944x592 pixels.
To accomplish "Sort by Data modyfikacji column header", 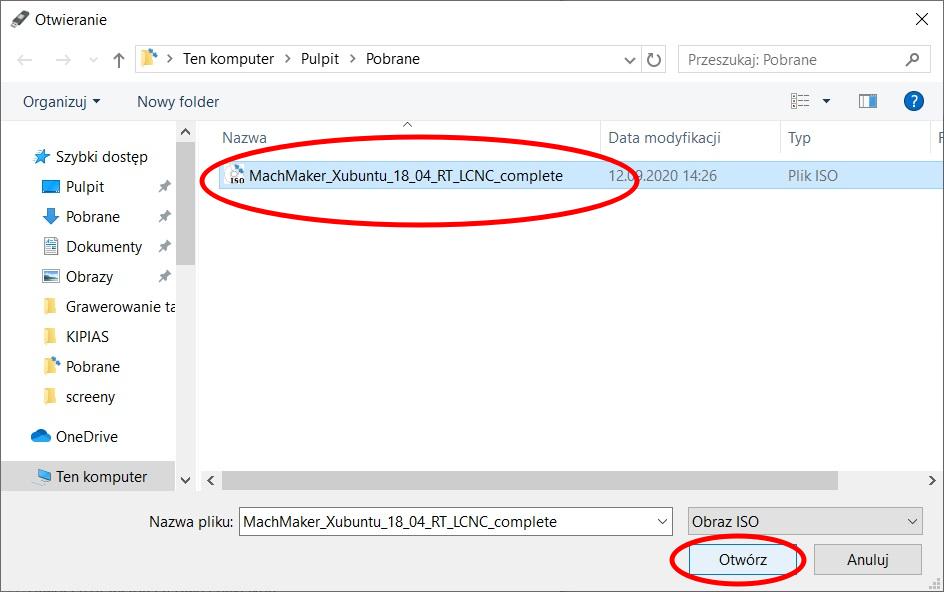I will pyautogui.click(x=664, y=138).
